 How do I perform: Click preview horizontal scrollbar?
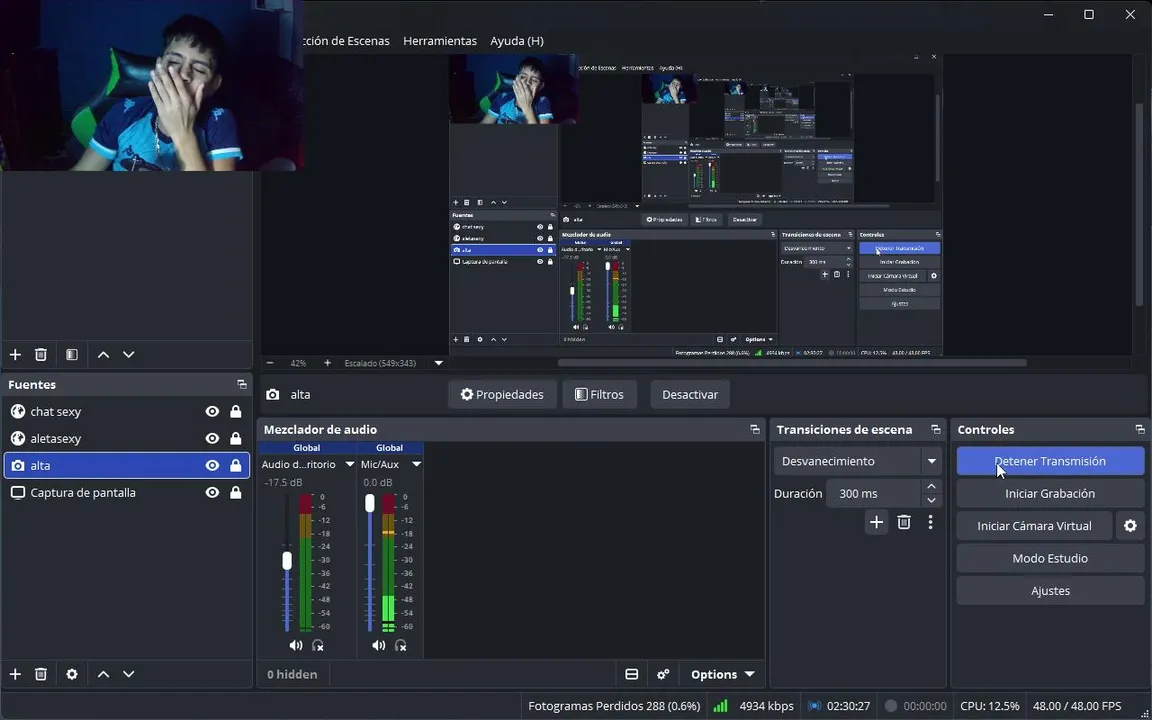click(x=792, y=363)
